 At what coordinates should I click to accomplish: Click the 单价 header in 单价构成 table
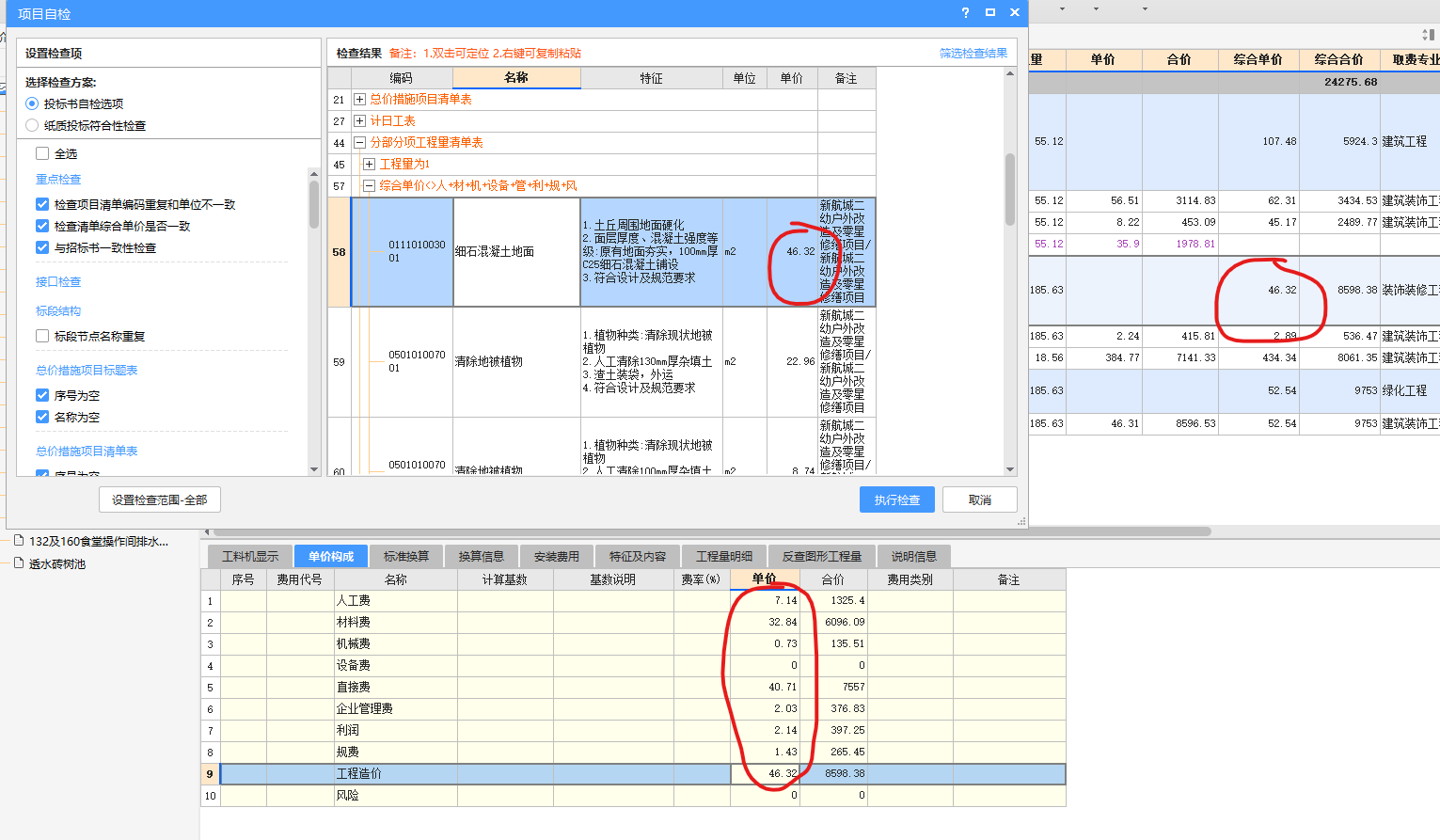tap(764, 579)
